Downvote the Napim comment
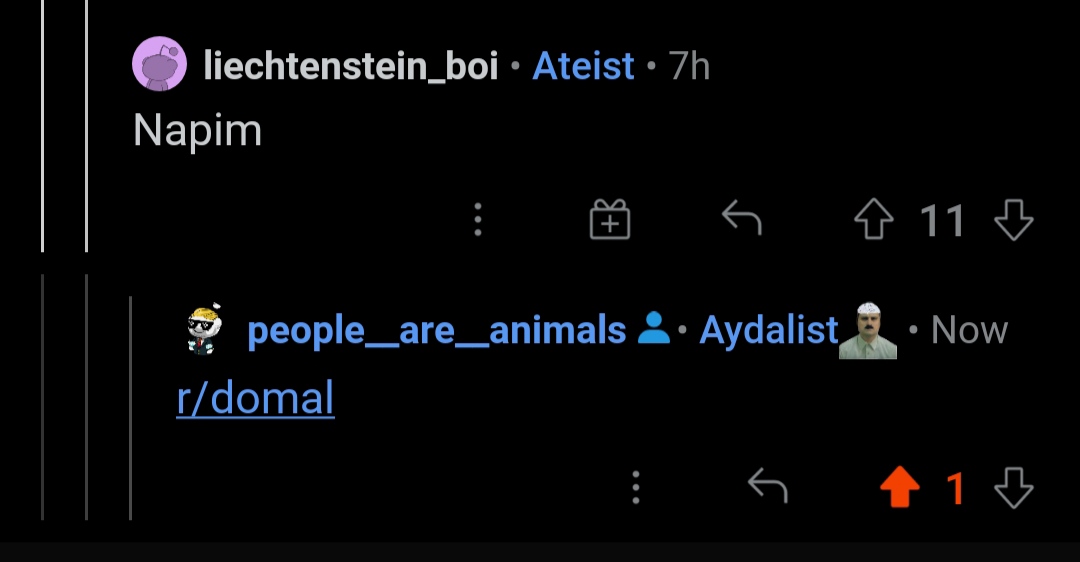Image resolution: width=1080 pixels, height=562 pixels. (1013, 220)
